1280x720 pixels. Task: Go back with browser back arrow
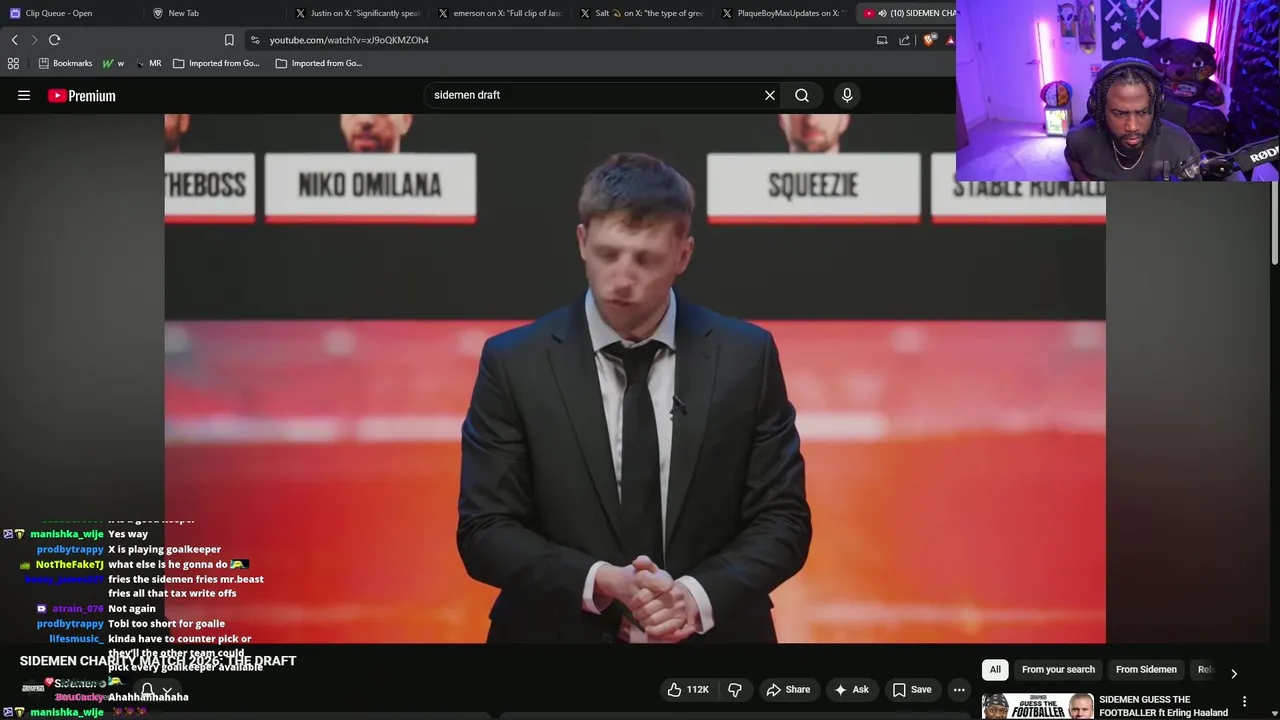pyautogui.click(x=14, y=40)
